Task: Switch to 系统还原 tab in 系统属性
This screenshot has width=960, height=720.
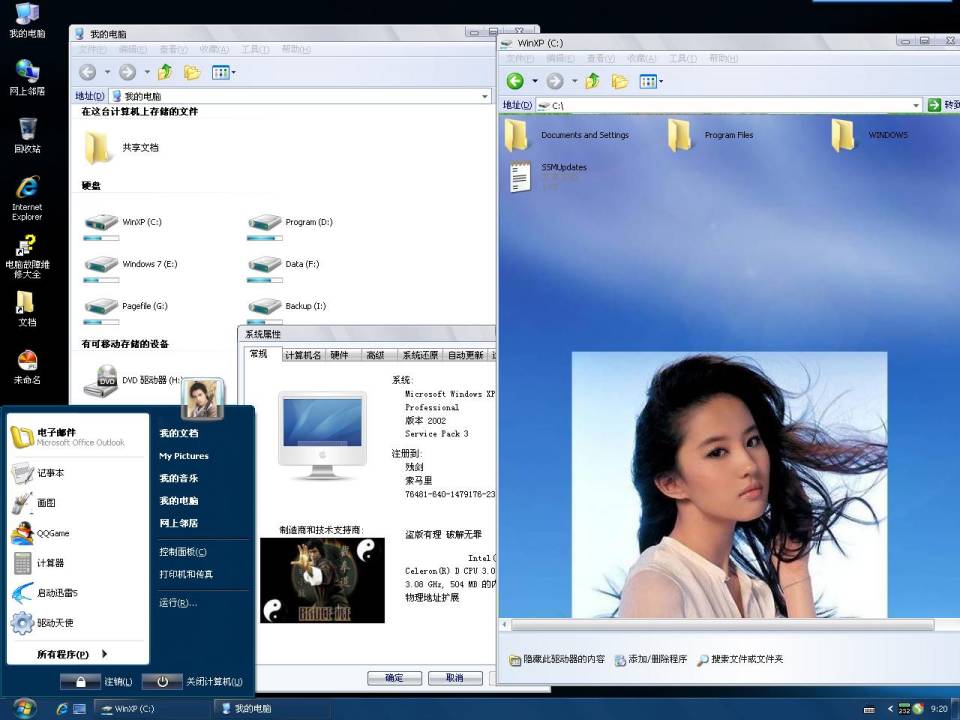Action: pos(420,355)
